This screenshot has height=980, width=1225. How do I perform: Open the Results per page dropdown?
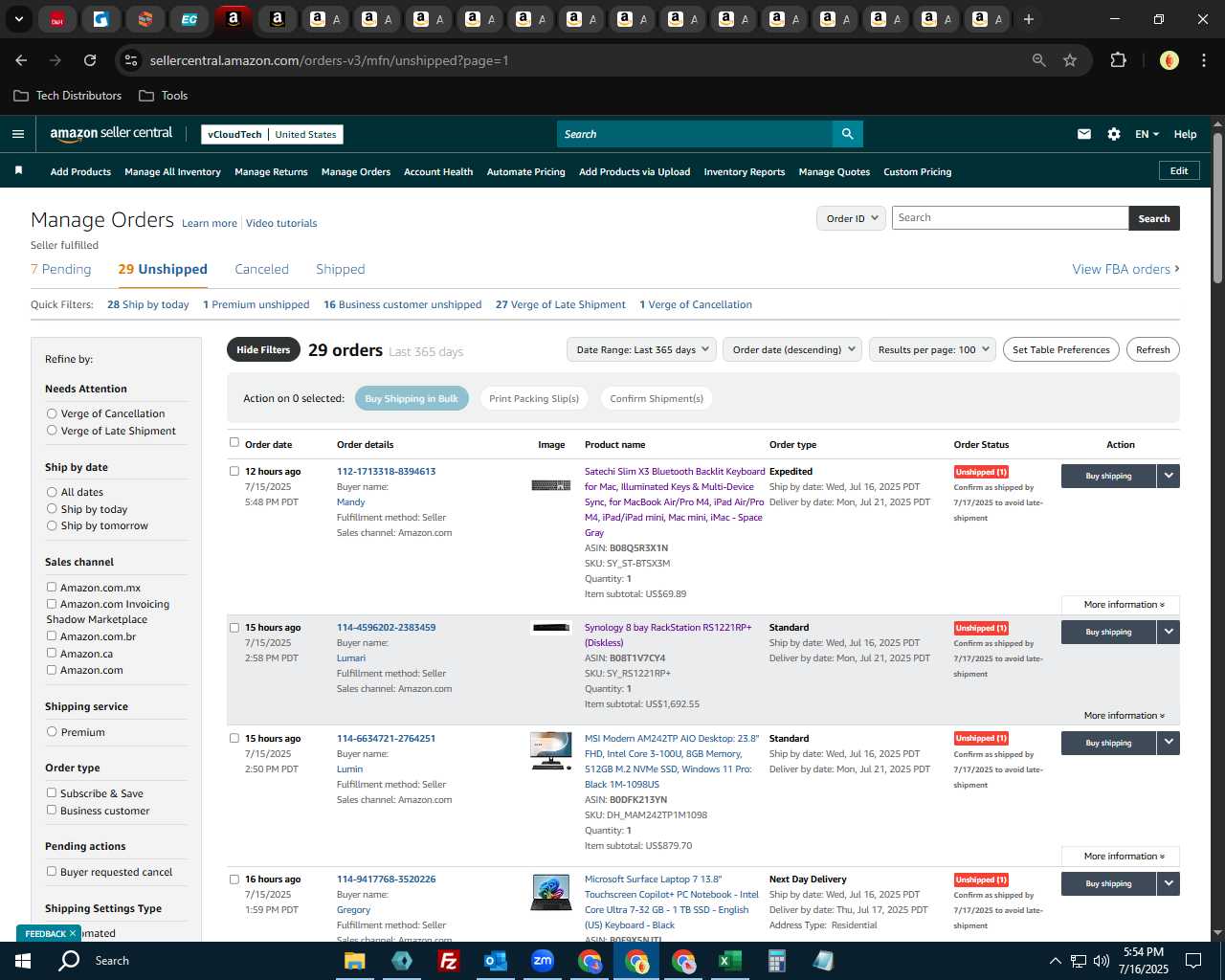pyautogui.click(x=932, y=349)
